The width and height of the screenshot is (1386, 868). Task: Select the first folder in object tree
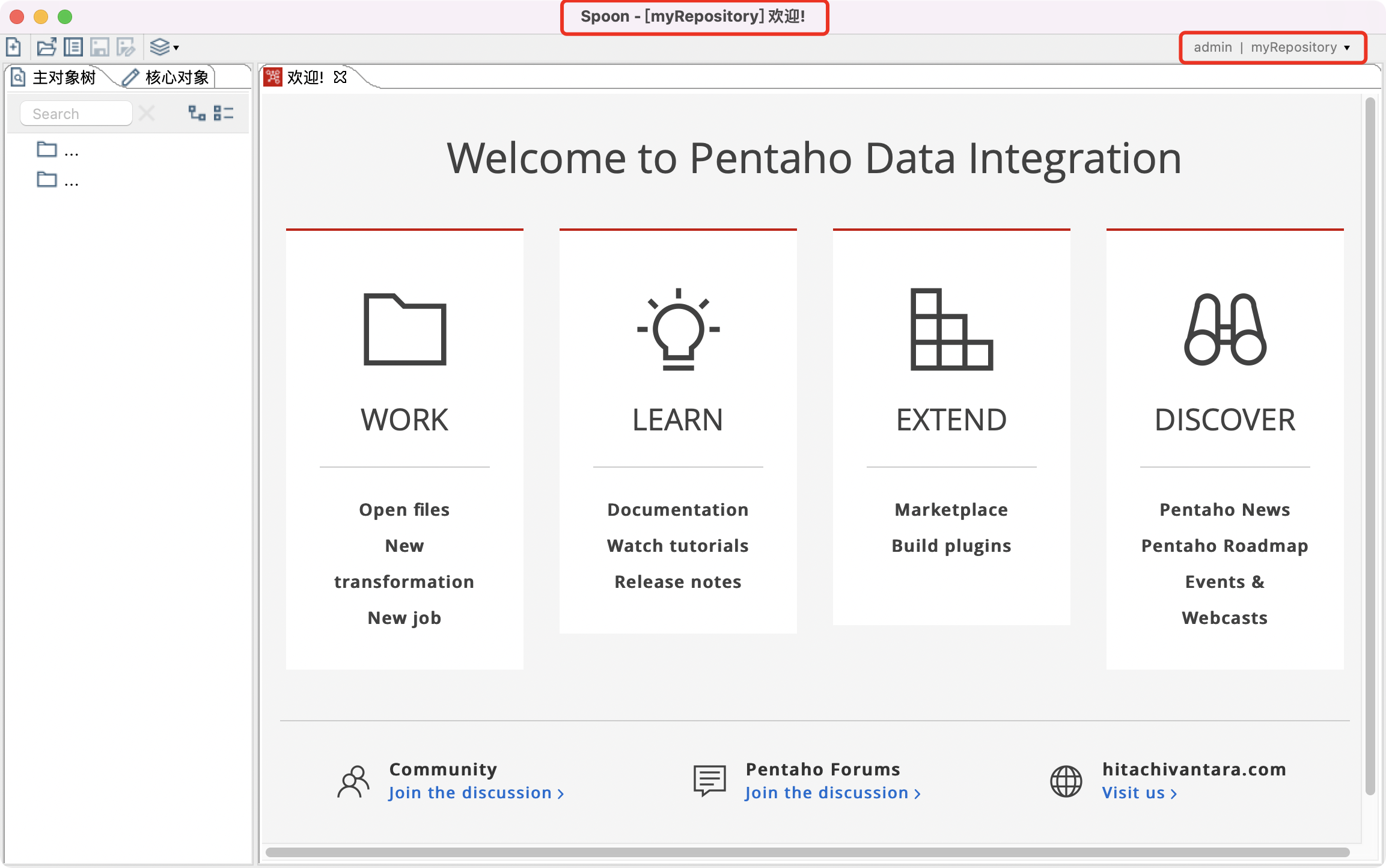click(x=58, y=150)
